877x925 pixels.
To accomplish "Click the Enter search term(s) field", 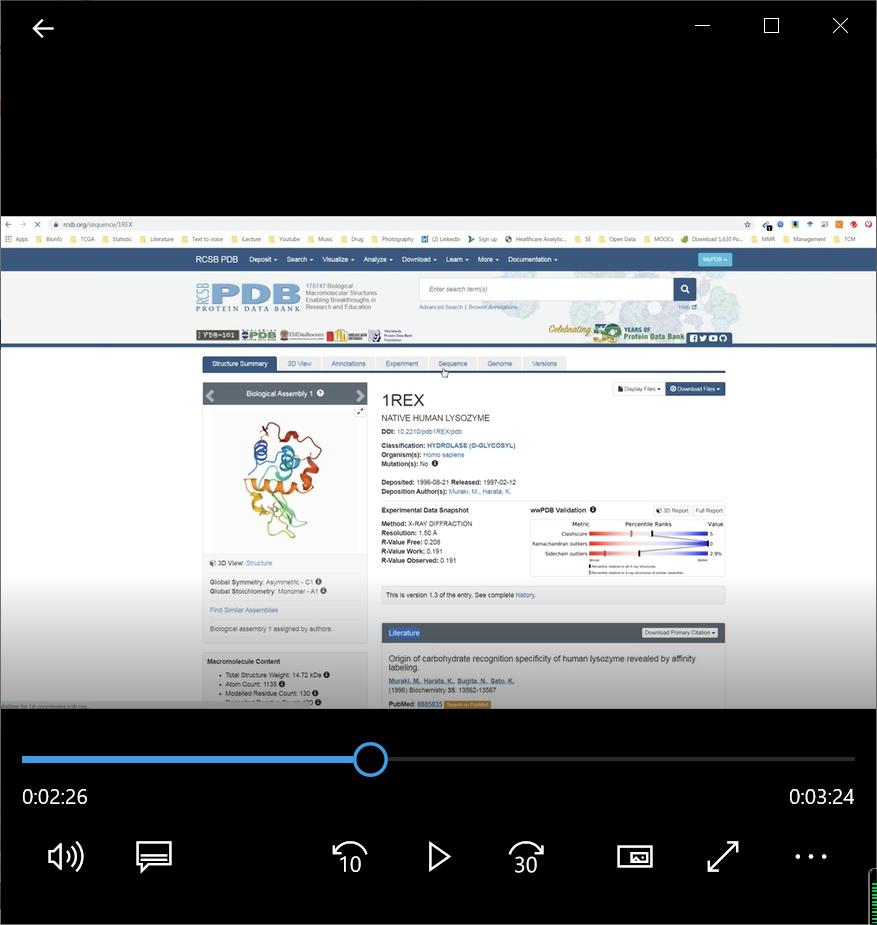I will 546,289.
